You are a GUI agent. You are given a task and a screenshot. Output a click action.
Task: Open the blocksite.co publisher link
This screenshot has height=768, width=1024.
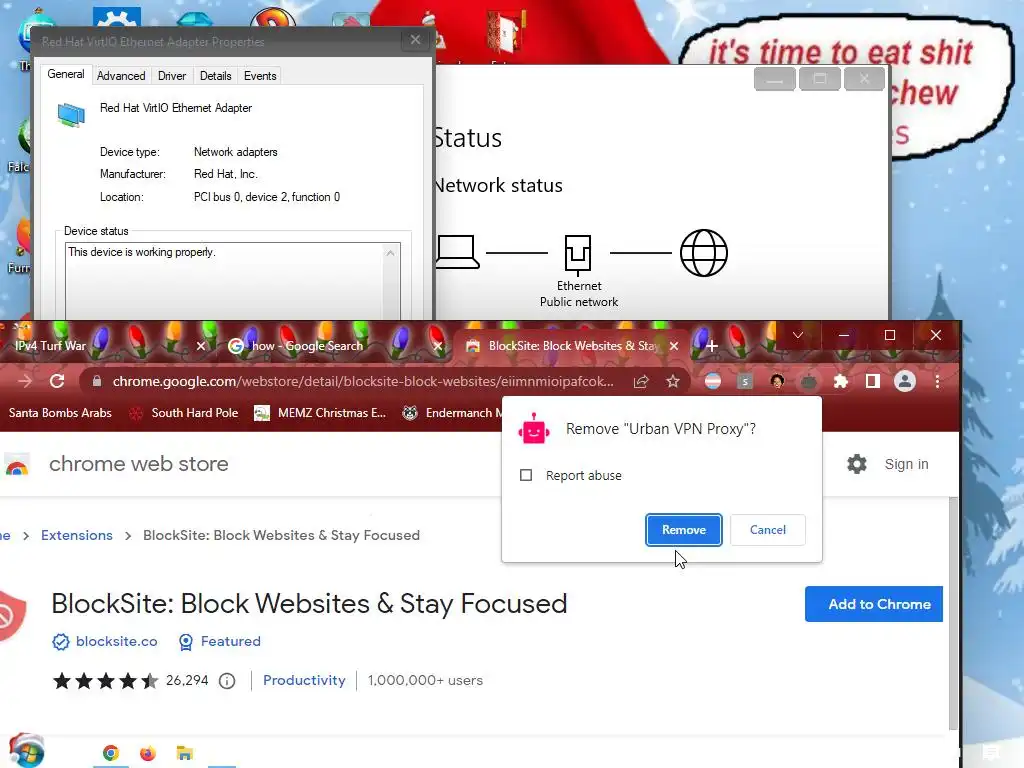tap(116, 641)
